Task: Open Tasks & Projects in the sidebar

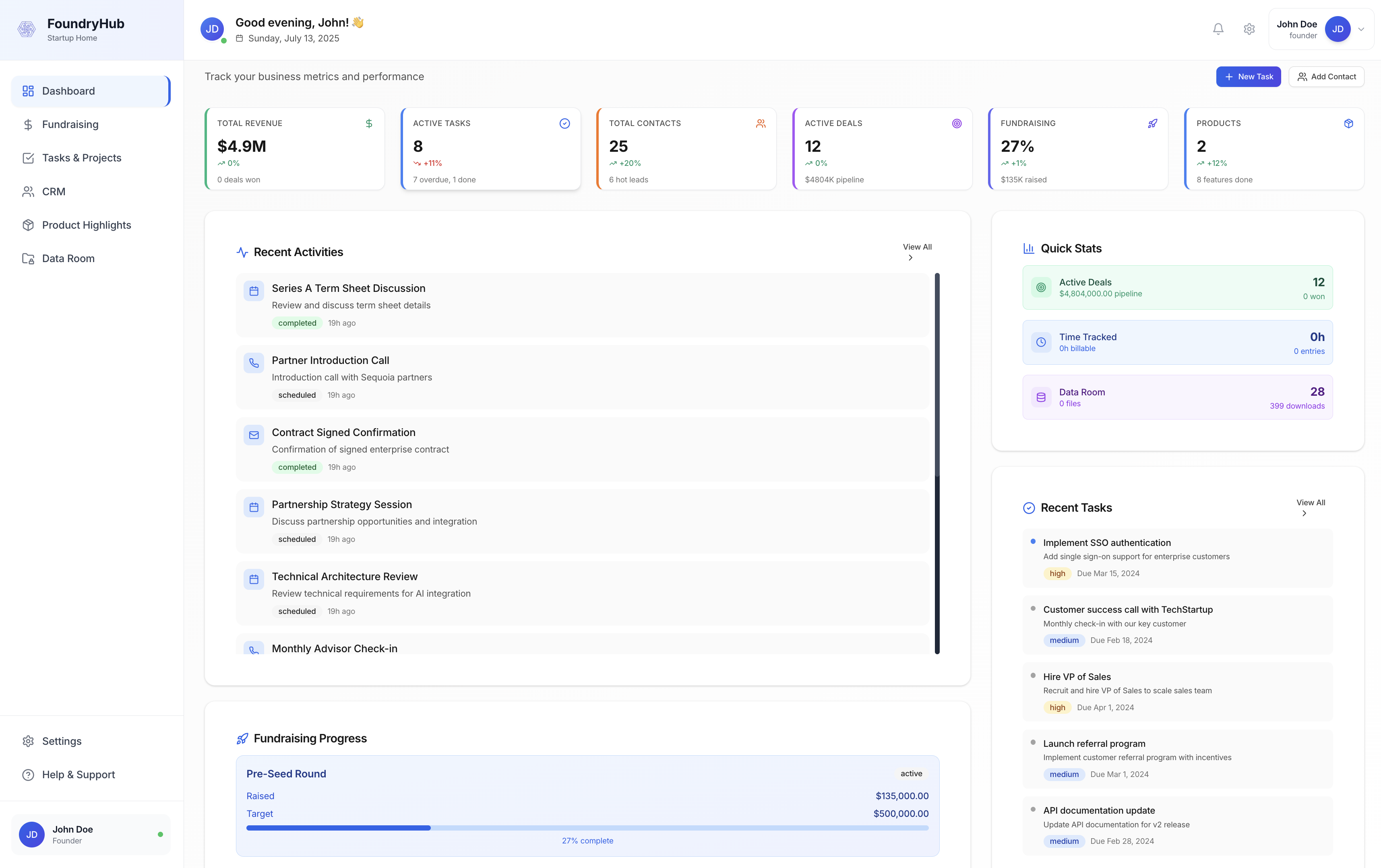Action: [91, 158]
